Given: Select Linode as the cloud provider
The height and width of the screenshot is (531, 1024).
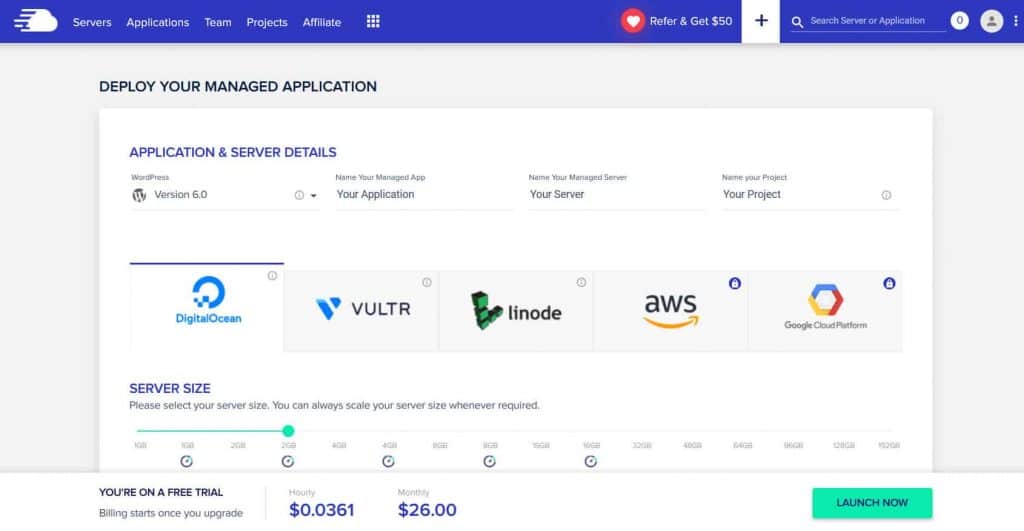Looking at the screenshot, I should (x=516, y=311).
